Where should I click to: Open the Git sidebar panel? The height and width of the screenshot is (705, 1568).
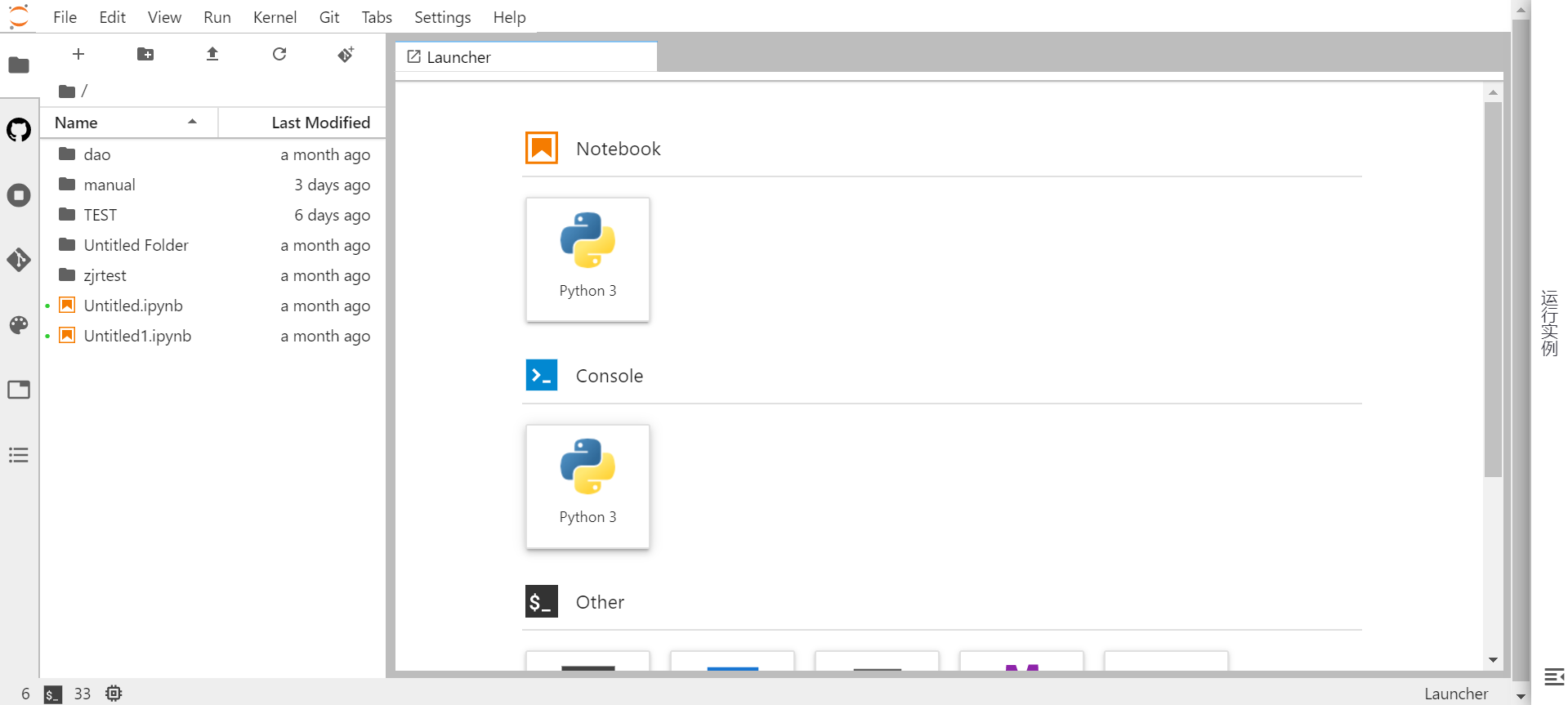pos(19,260)
